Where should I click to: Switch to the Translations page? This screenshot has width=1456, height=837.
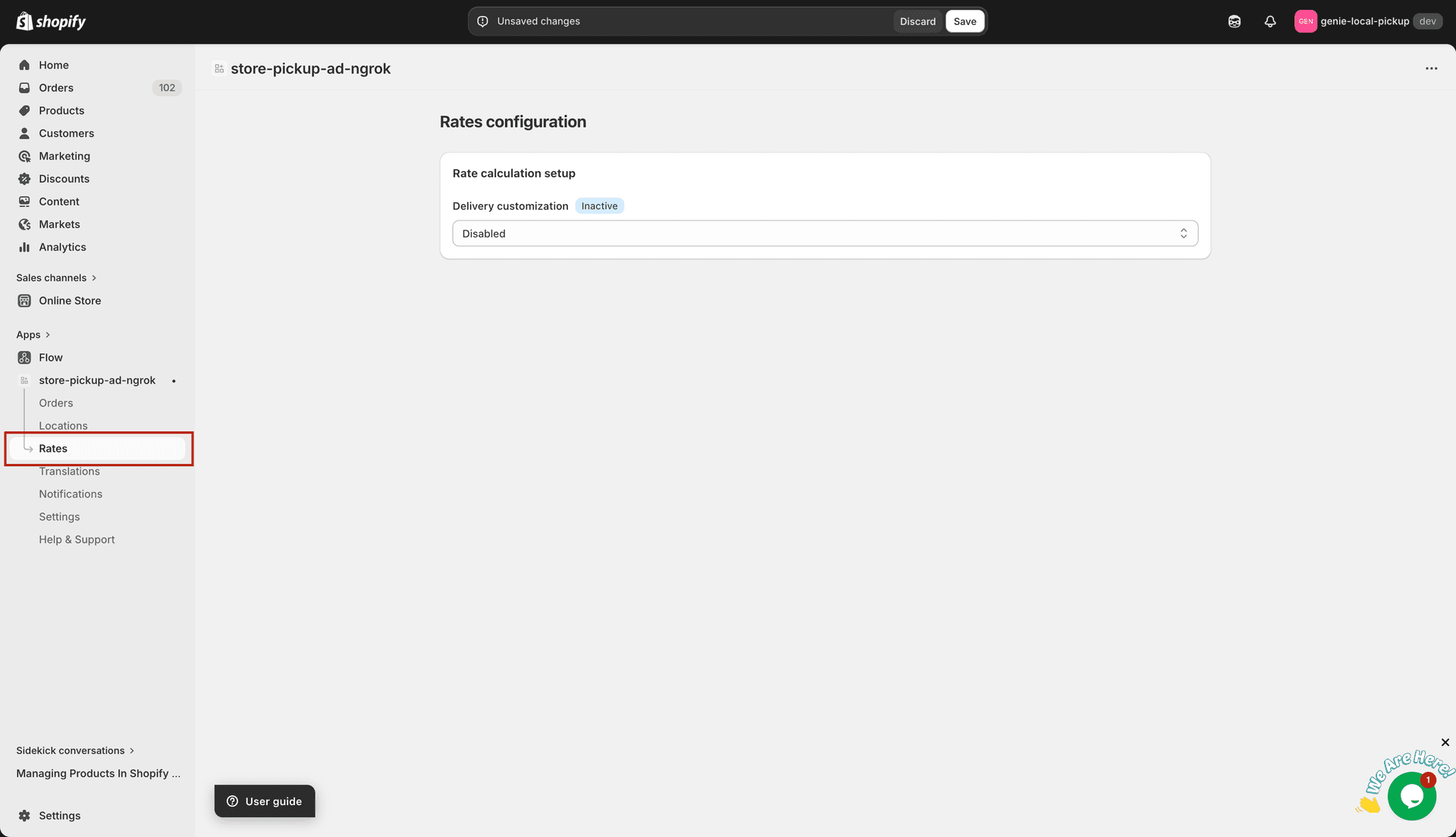(x=70, y=471)
